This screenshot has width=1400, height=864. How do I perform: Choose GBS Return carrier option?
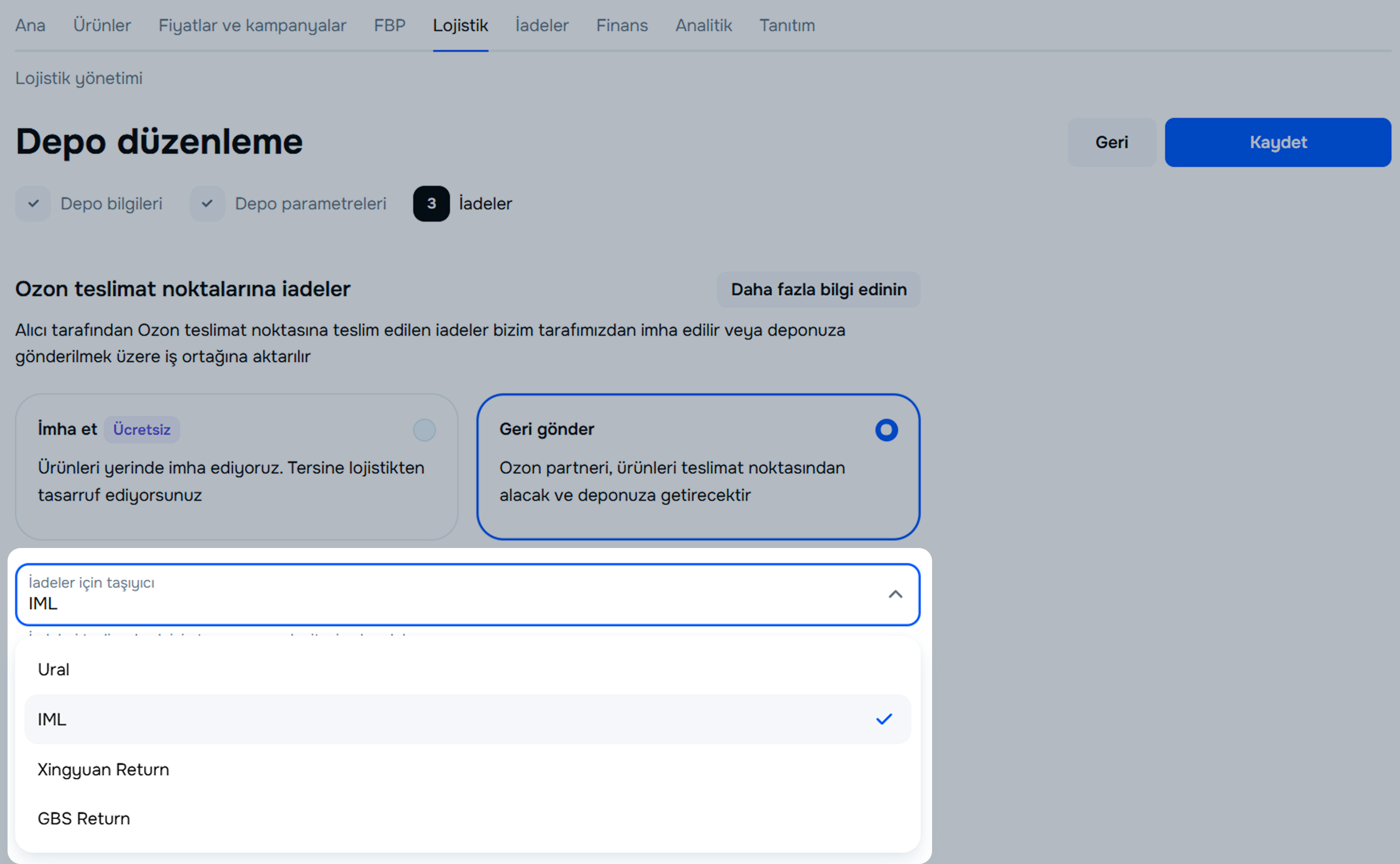point(84,818)
